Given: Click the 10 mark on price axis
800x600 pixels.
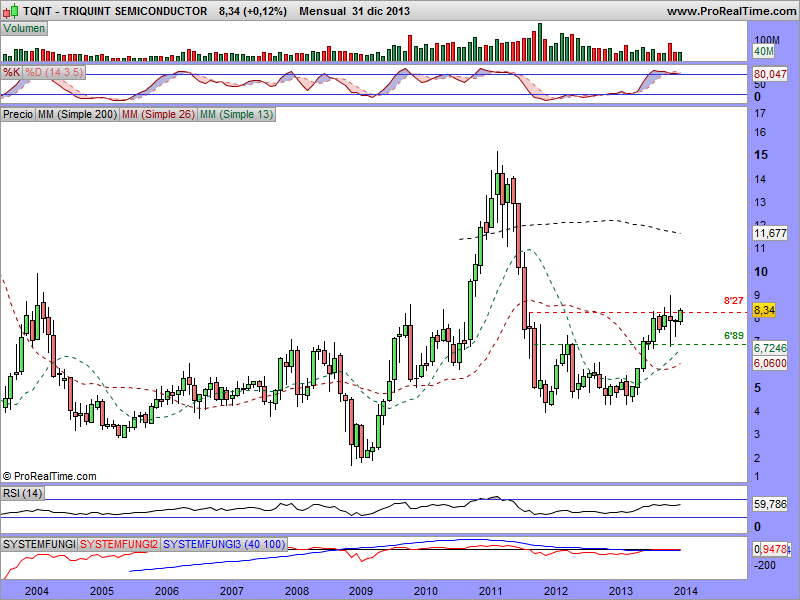Looking at the screenshot, I should (x=761, y=271).
